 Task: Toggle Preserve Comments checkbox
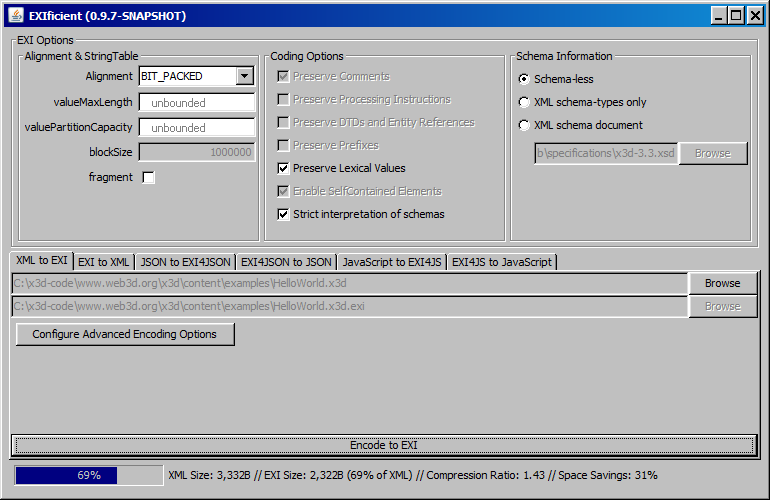(283, 76)
